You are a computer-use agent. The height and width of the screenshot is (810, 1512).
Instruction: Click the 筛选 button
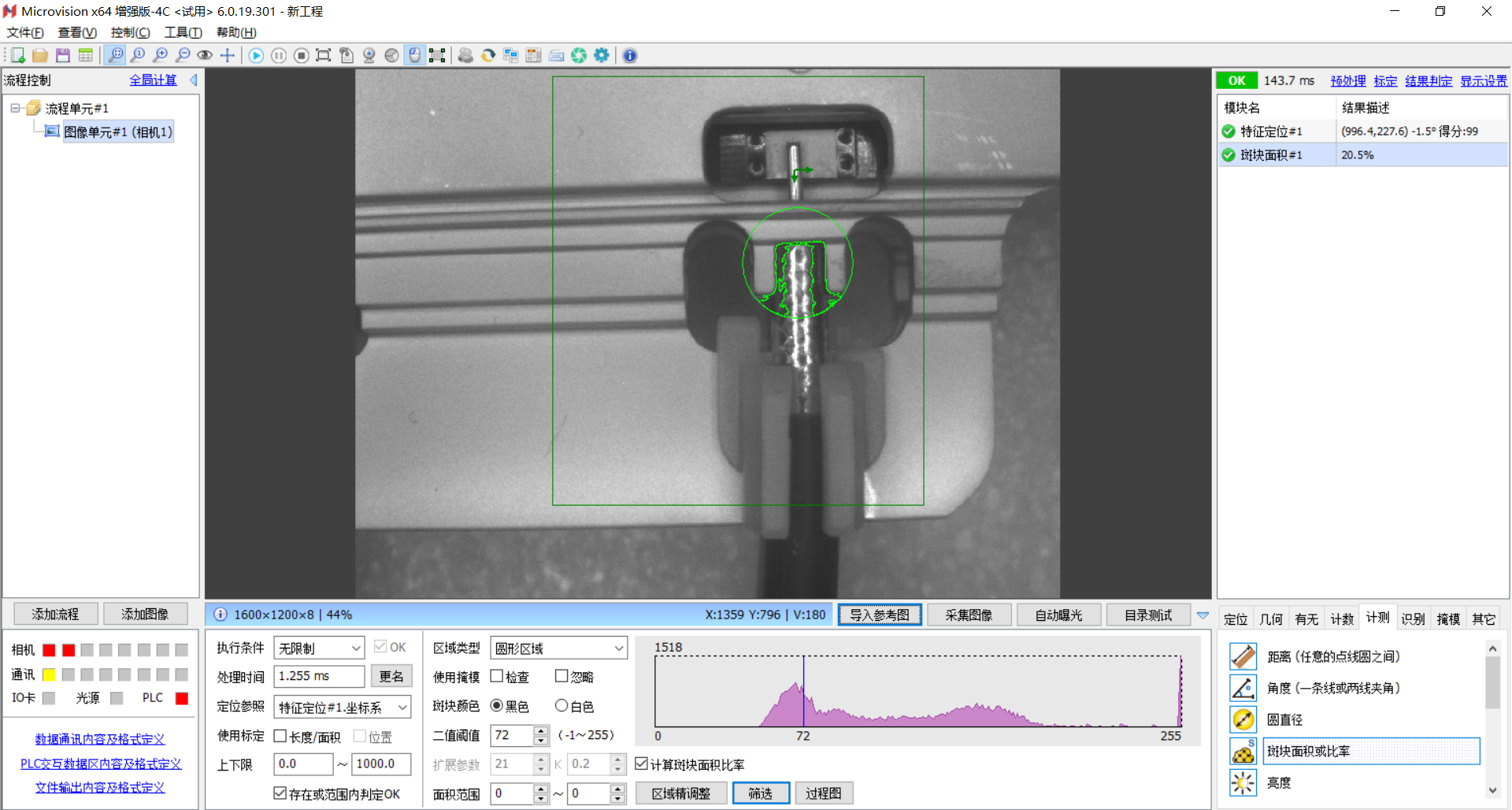point(761,793)
